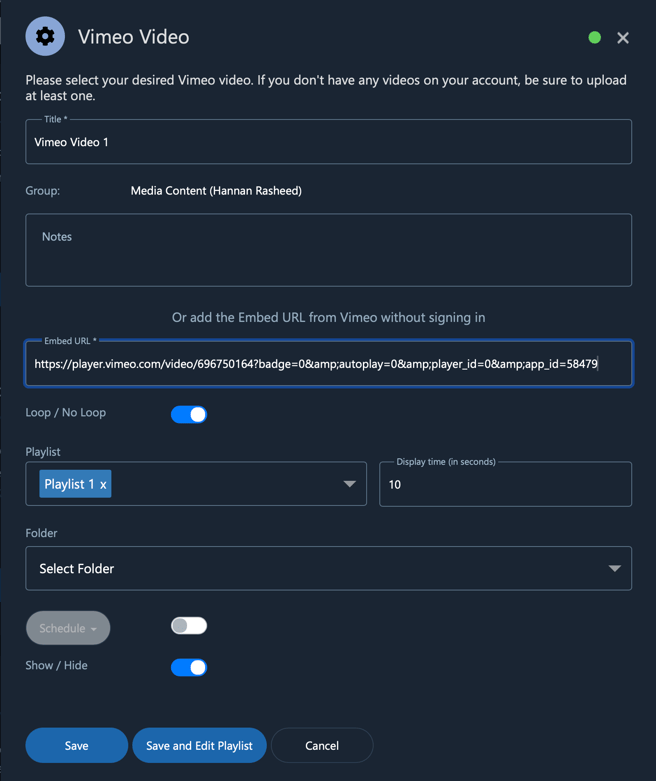This screenshot has height=781, width=656.
Task: Edit the Display time seconds field
Action: click(x=505, y=484)
